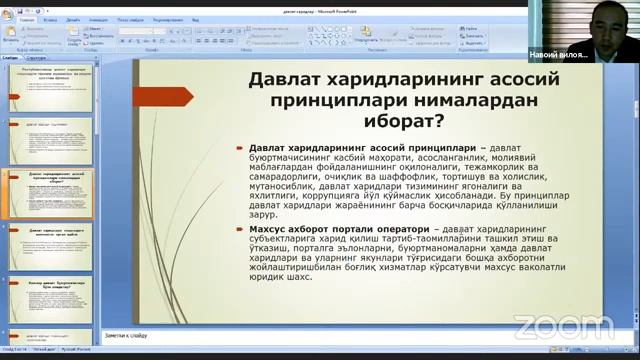Open the Рецензирование ribbon tab
This screenshot has height=360, width=640.
[x=168, y=20]
